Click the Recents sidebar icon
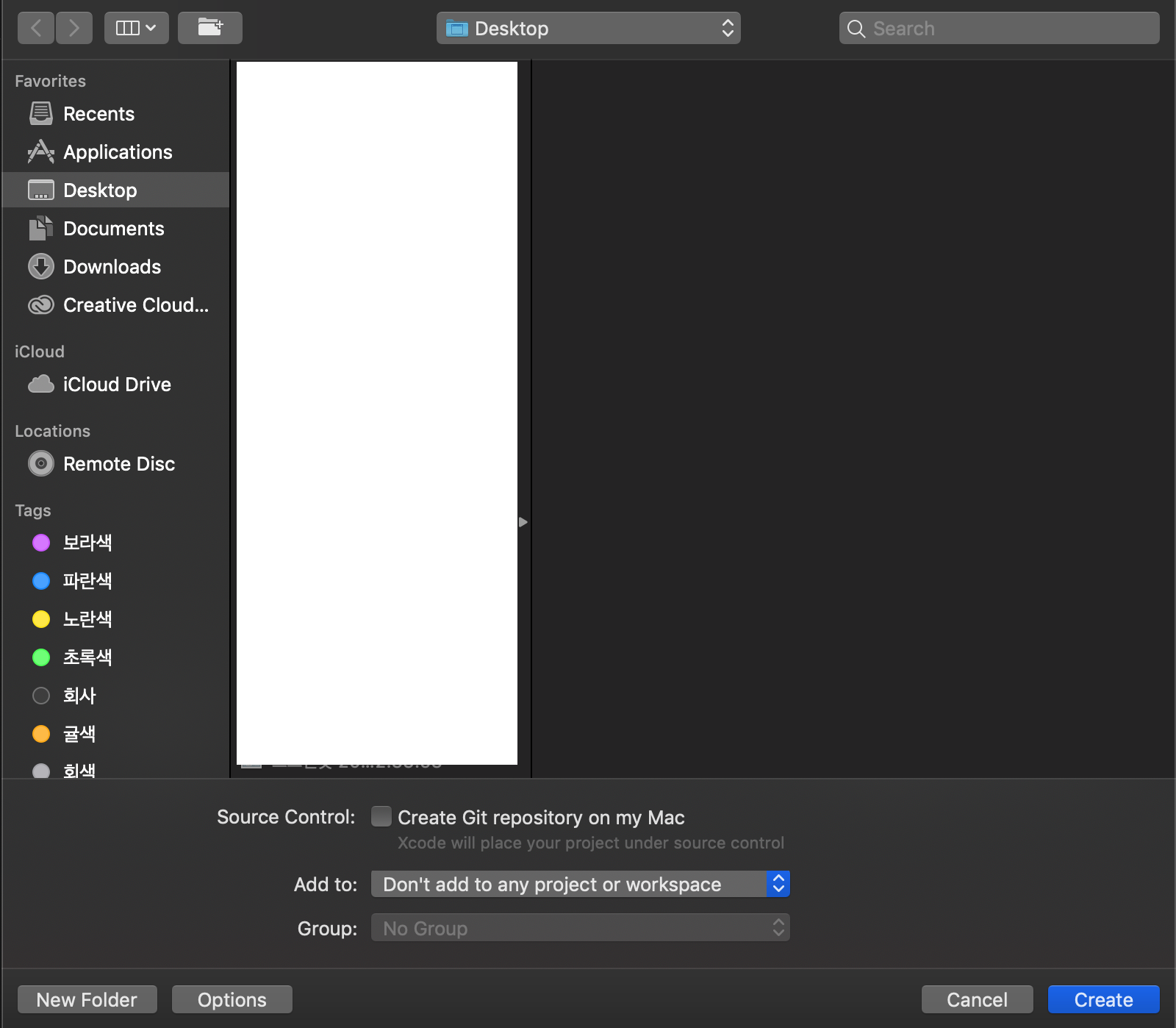Screen dimensions: 1176x1028 pos(41,114)
